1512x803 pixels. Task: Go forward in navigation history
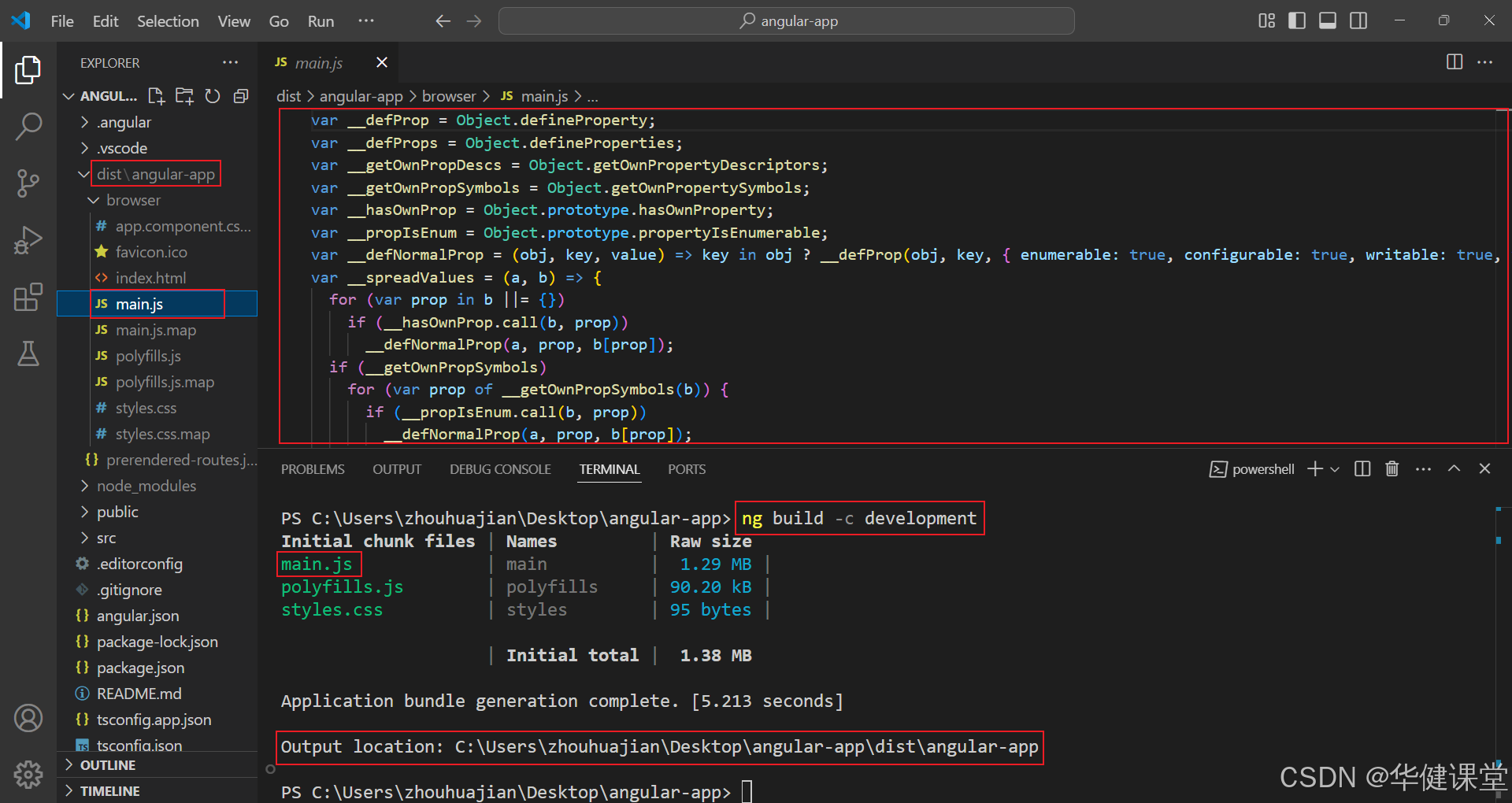pyautogui.click(x=474, y=21)
